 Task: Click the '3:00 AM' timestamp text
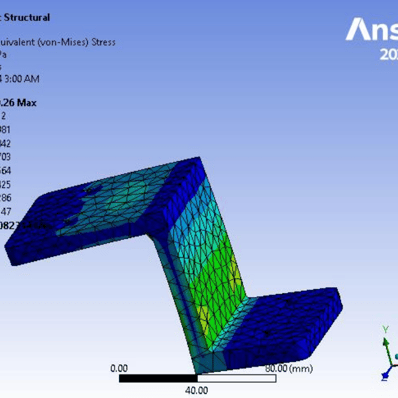[22, 79]
